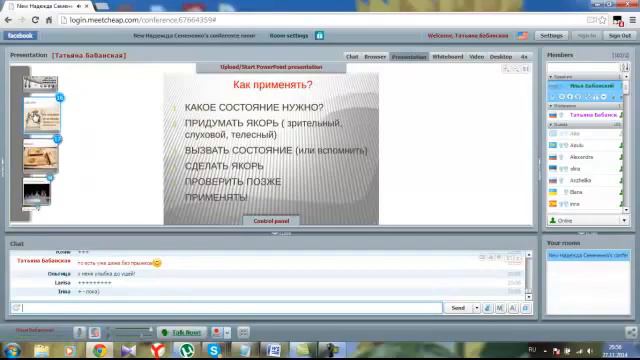Click the A font icon in chat toolbar

tap(513, 308)
